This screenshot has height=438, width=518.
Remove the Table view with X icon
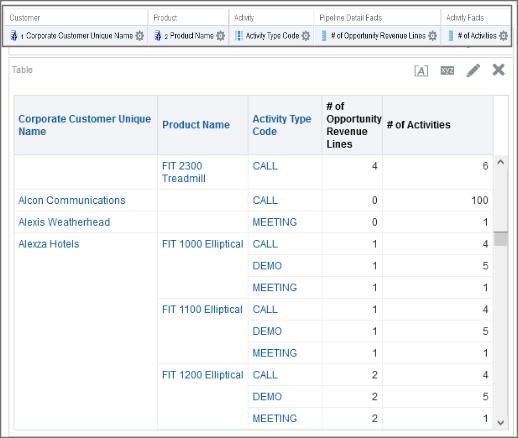(498, 70)
